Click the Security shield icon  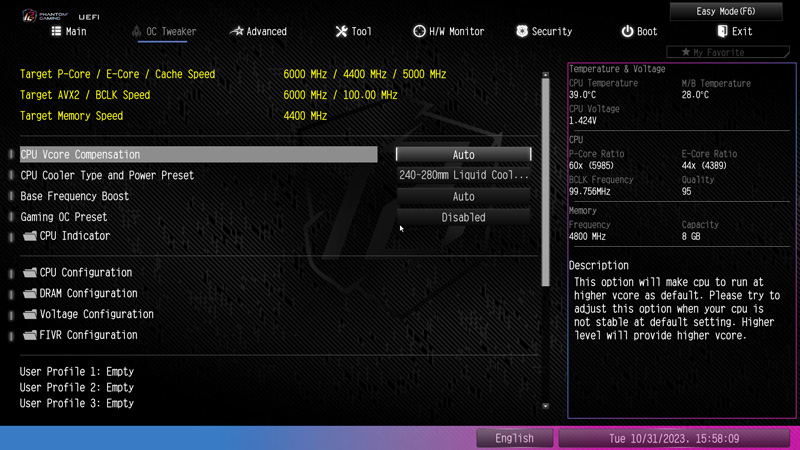coord(521,31)
